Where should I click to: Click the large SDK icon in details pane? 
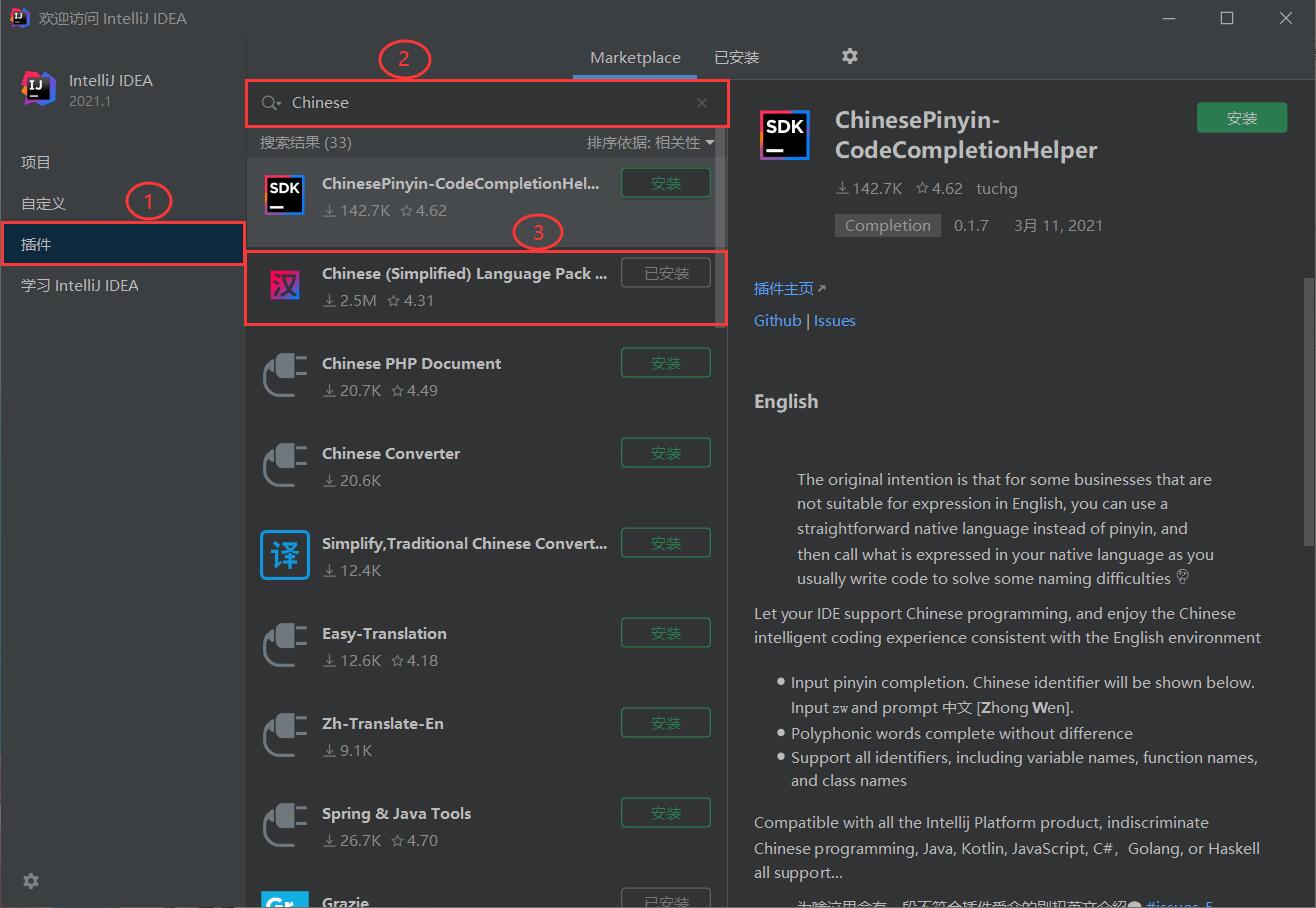(x=785, y=135)
